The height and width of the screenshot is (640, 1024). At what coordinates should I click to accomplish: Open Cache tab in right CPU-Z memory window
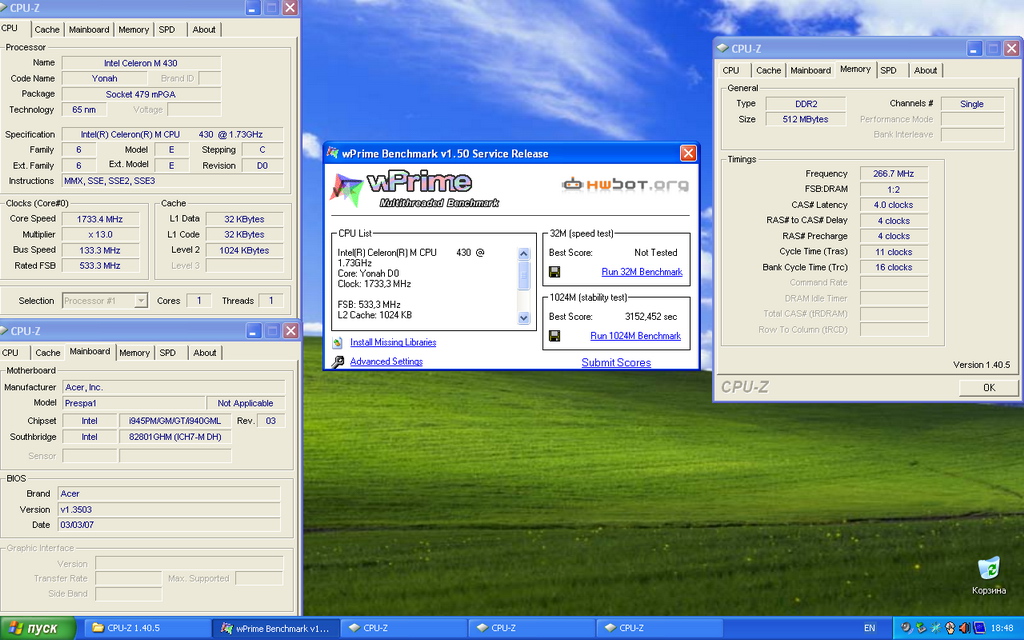click(769, 71)
